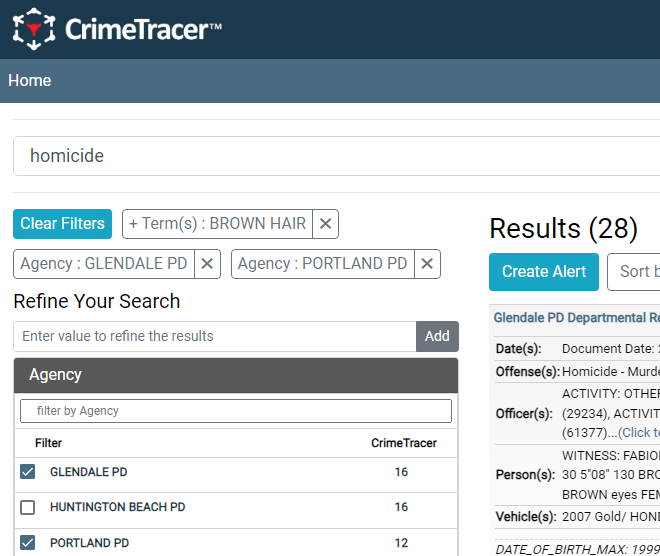Viewport: 660px width, 556px height.
Task: Remove the PORTLAND PD agency filter chip
Action: (x=427, y=264)
